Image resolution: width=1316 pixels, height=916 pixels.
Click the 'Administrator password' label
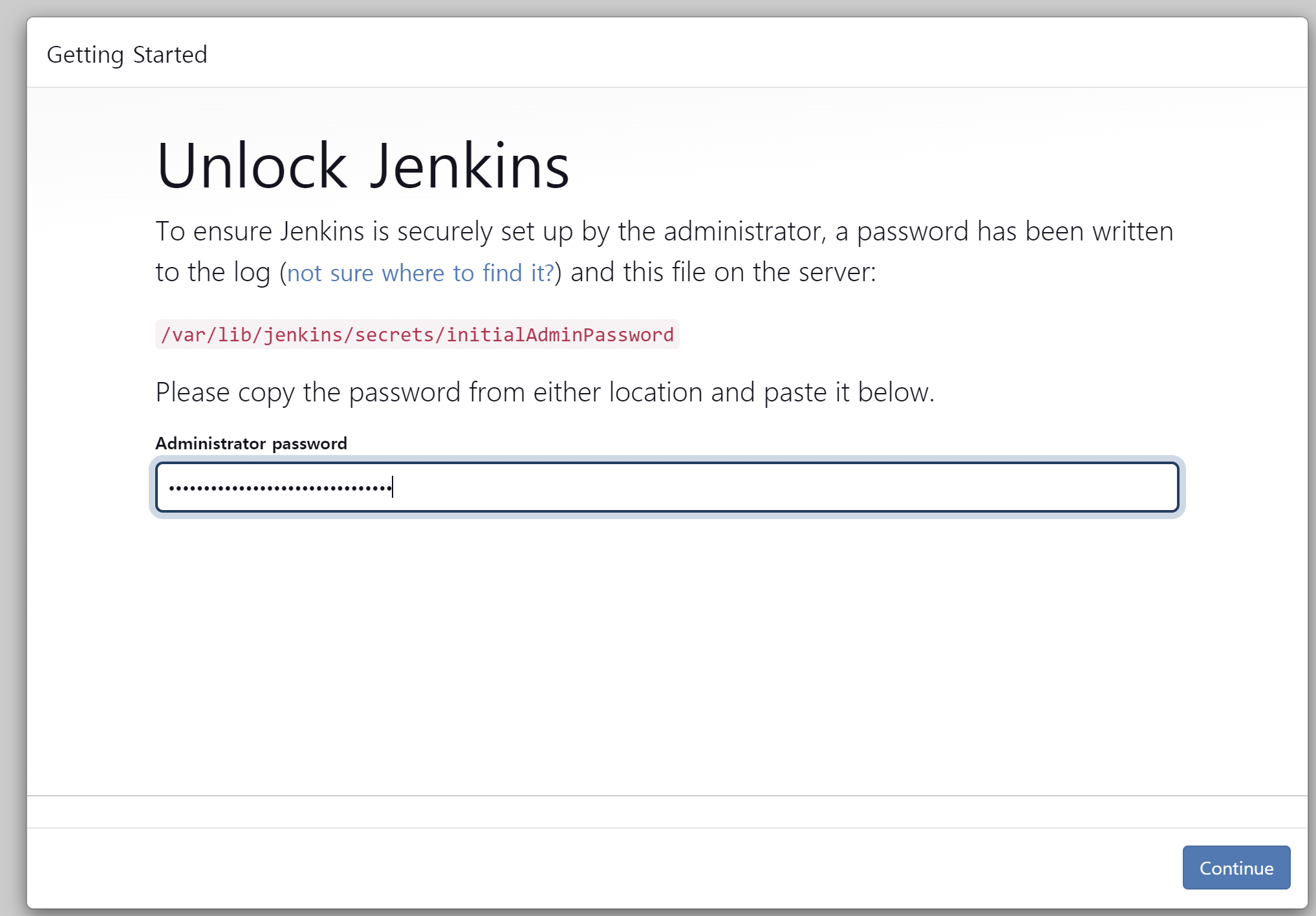251,443
